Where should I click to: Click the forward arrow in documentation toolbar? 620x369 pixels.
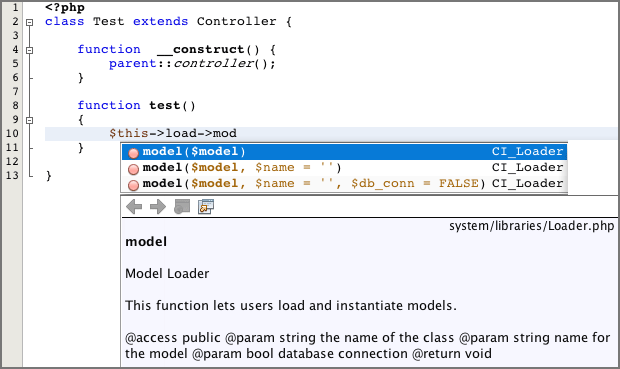158,206
